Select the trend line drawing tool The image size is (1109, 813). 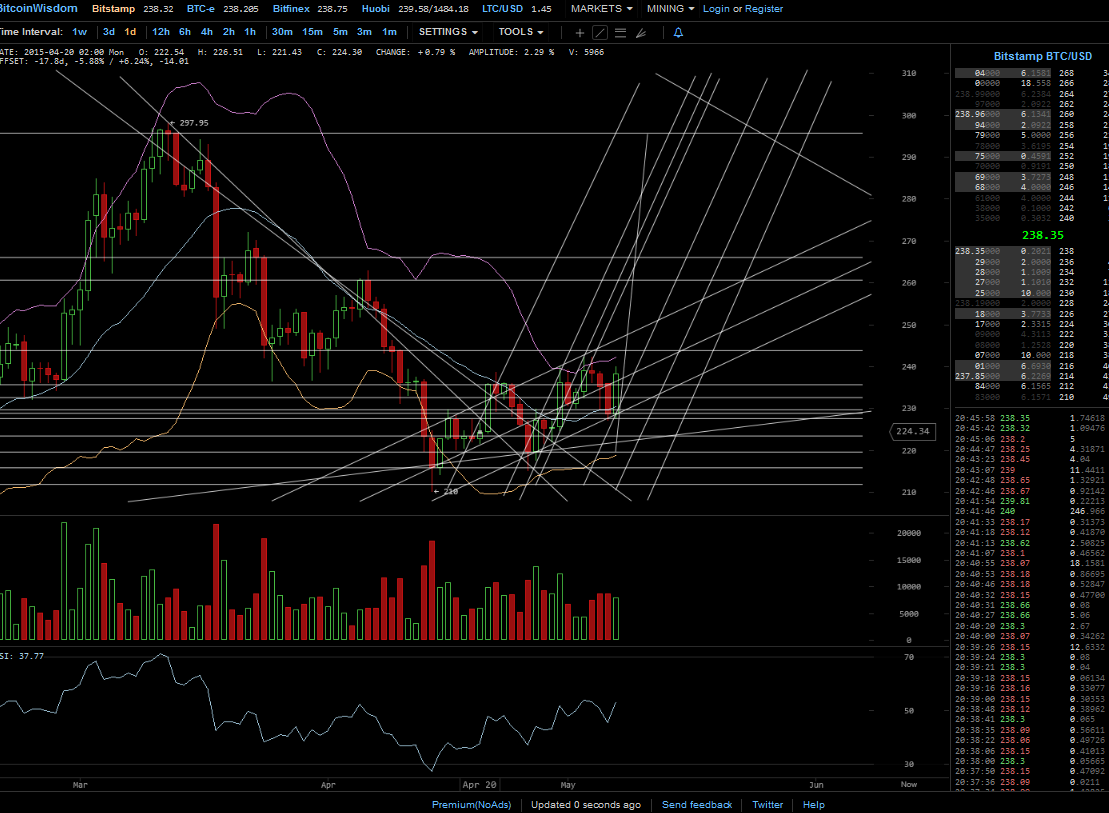pos(600,33)
